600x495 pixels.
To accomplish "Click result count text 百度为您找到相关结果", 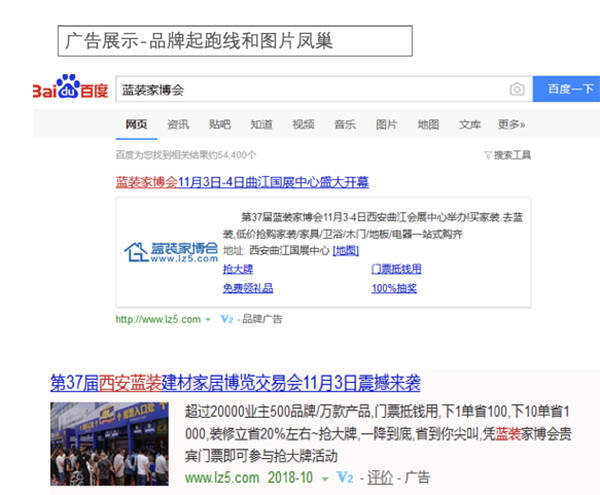I will [x=186, y=155].
